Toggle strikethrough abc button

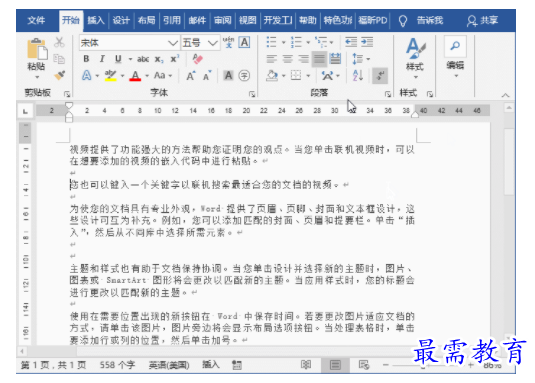[143, 59]
